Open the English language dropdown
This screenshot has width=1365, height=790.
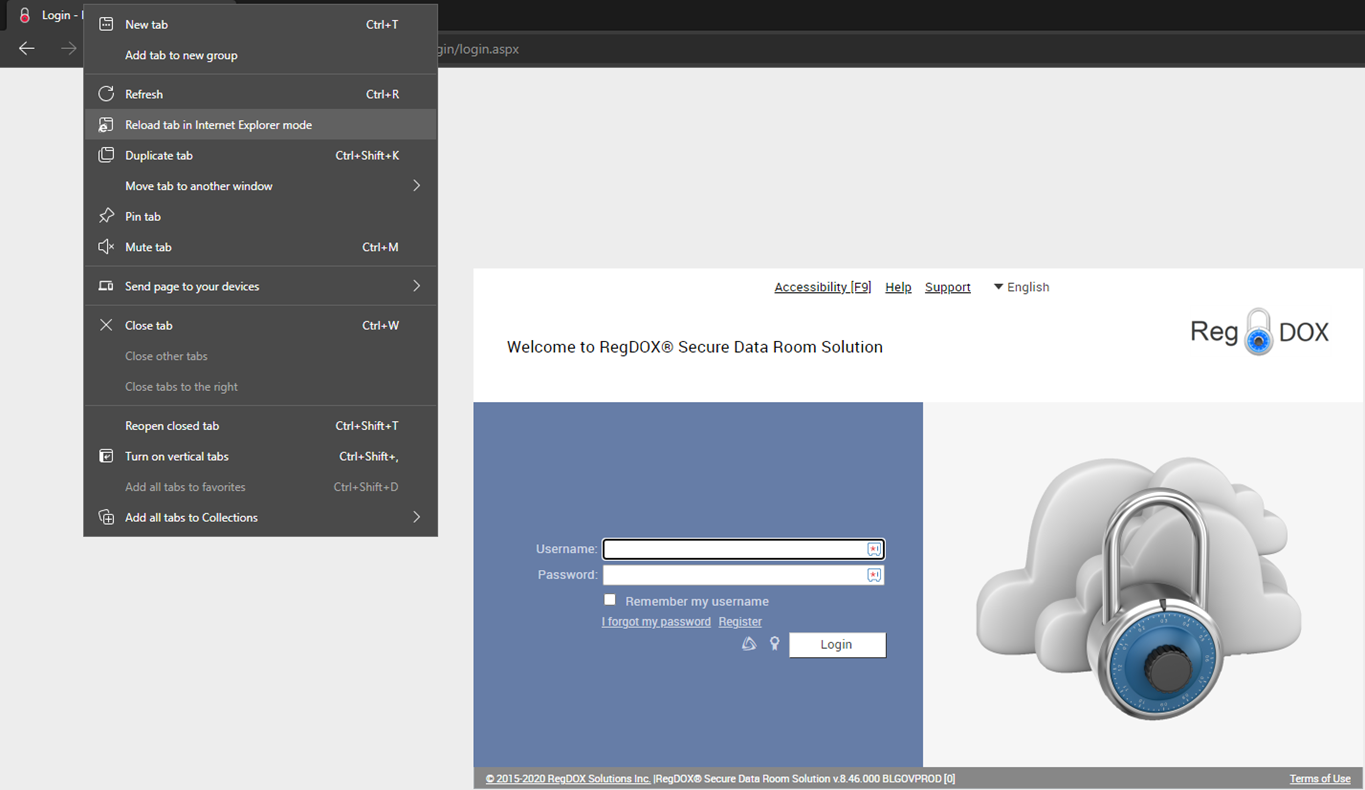pyautogui.click(x=1021, y=287)
